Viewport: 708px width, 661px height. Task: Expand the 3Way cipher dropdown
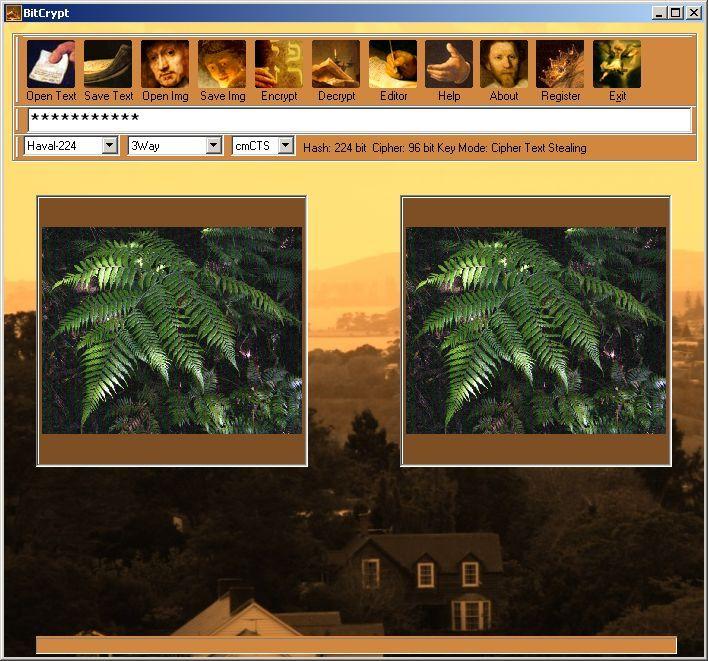point(213,146)
